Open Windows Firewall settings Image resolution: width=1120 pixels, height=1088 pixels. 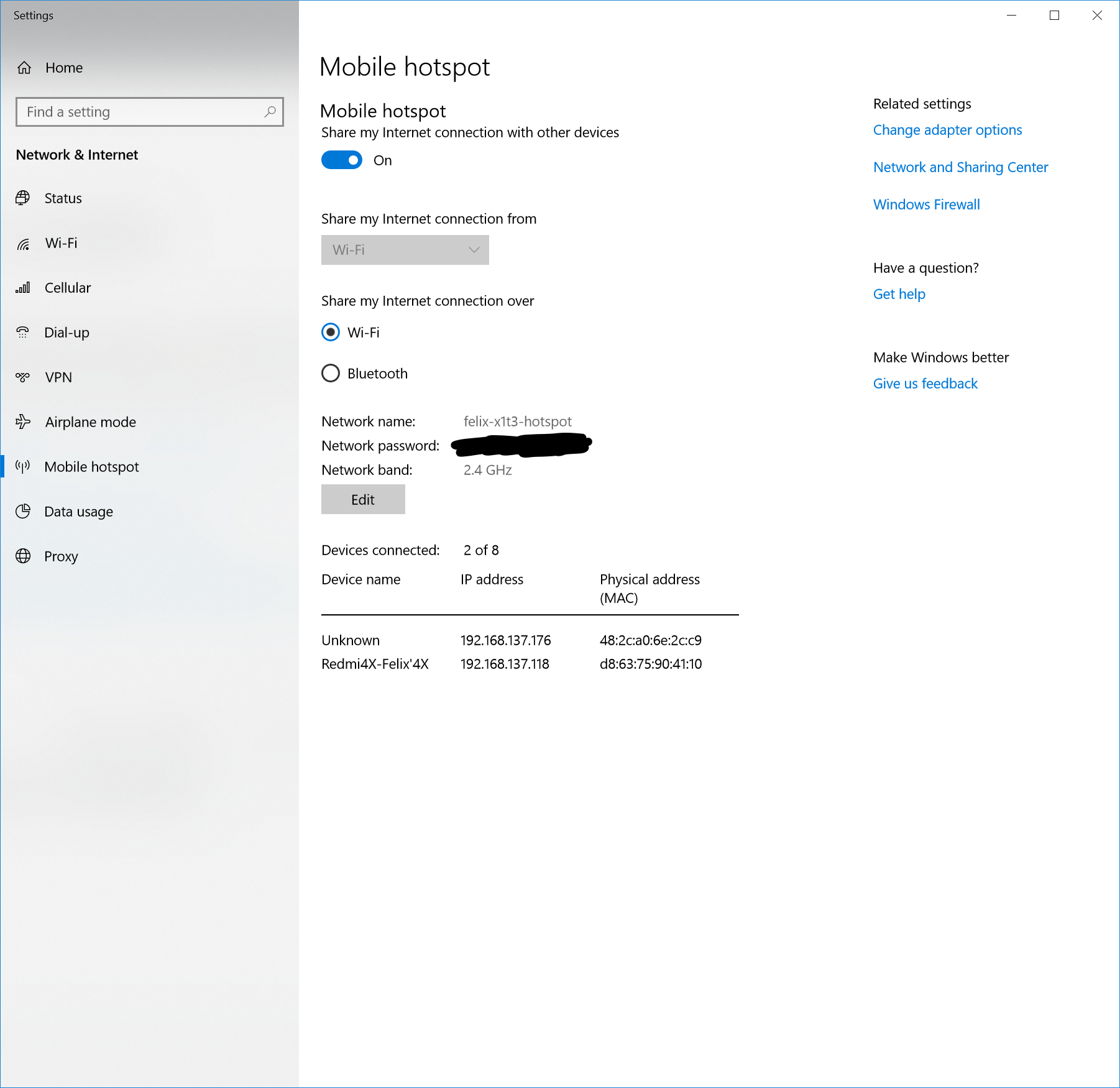click(926, 204)
